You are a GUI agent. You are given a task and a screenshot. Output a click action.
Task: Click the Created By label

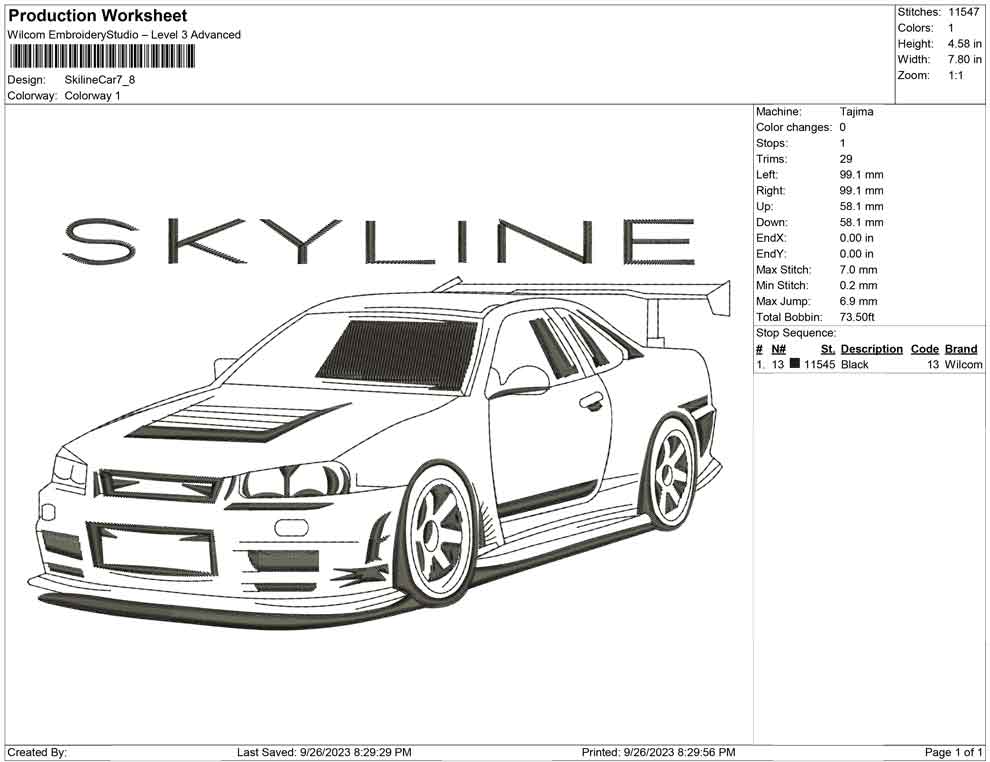[37, 752]
